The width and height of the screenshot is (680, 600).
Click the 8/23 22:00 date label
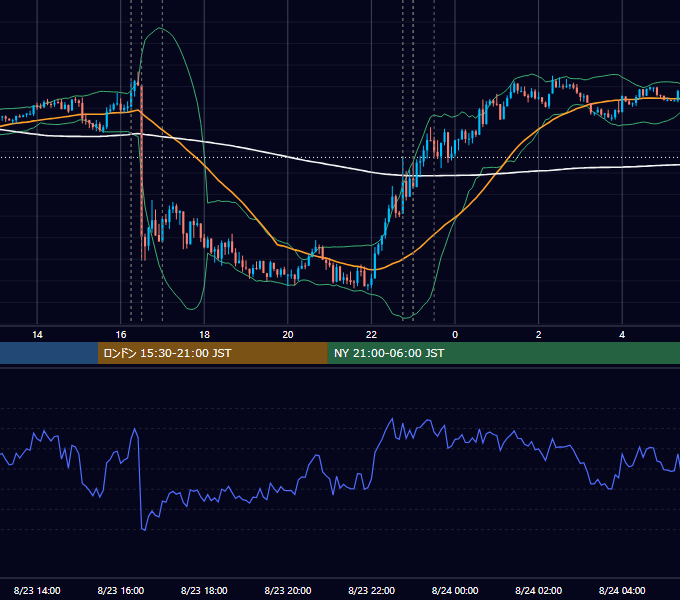[x=372, y=590]
